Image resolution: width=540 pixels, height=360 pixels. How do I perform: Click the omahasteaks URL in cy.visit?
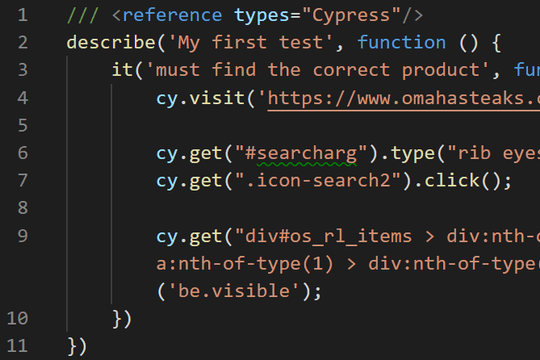pyautogui.click(x=404, y=99)
